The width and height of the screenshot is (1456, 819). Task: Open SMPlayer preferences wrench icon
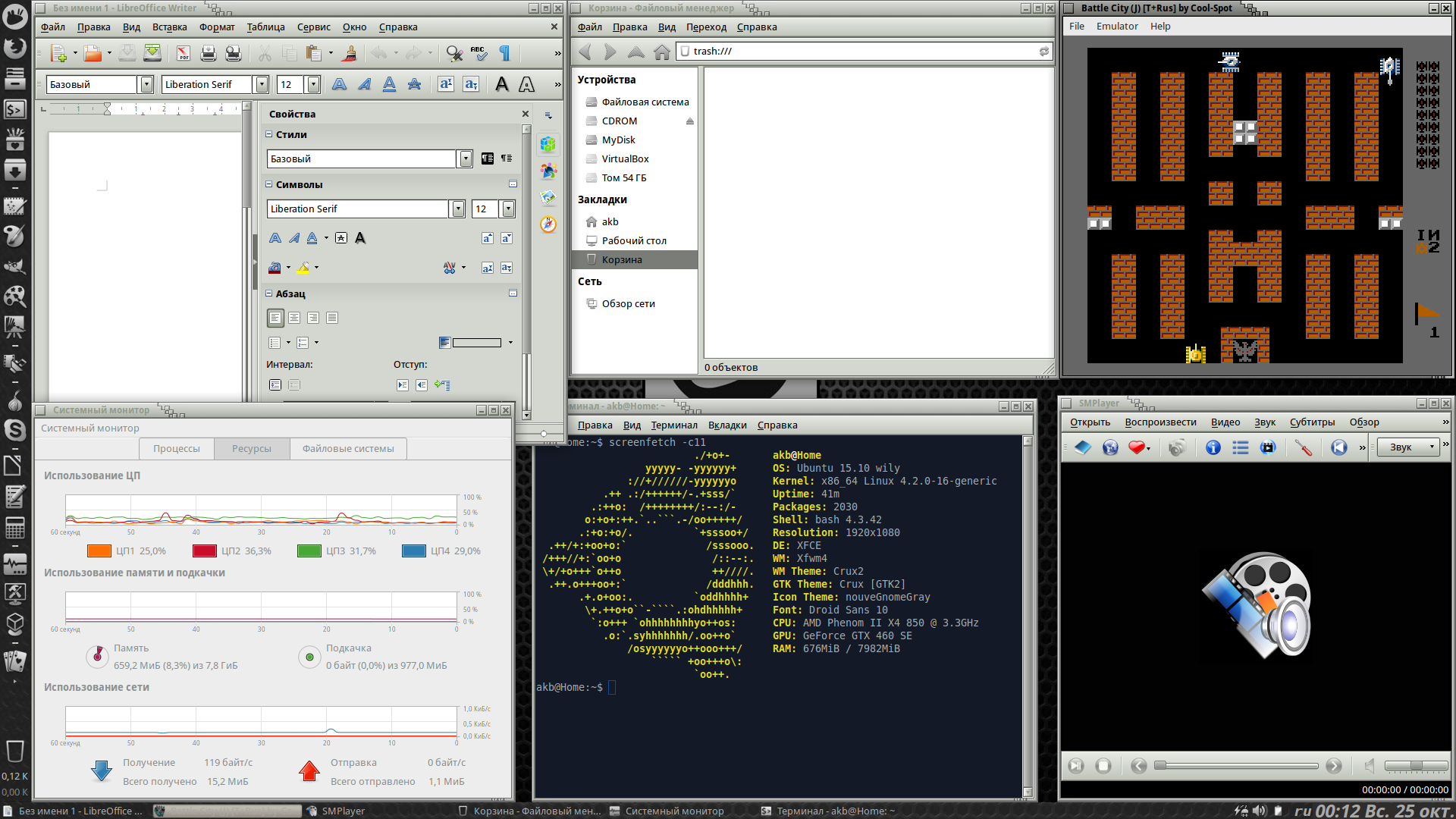(1304, 447)
